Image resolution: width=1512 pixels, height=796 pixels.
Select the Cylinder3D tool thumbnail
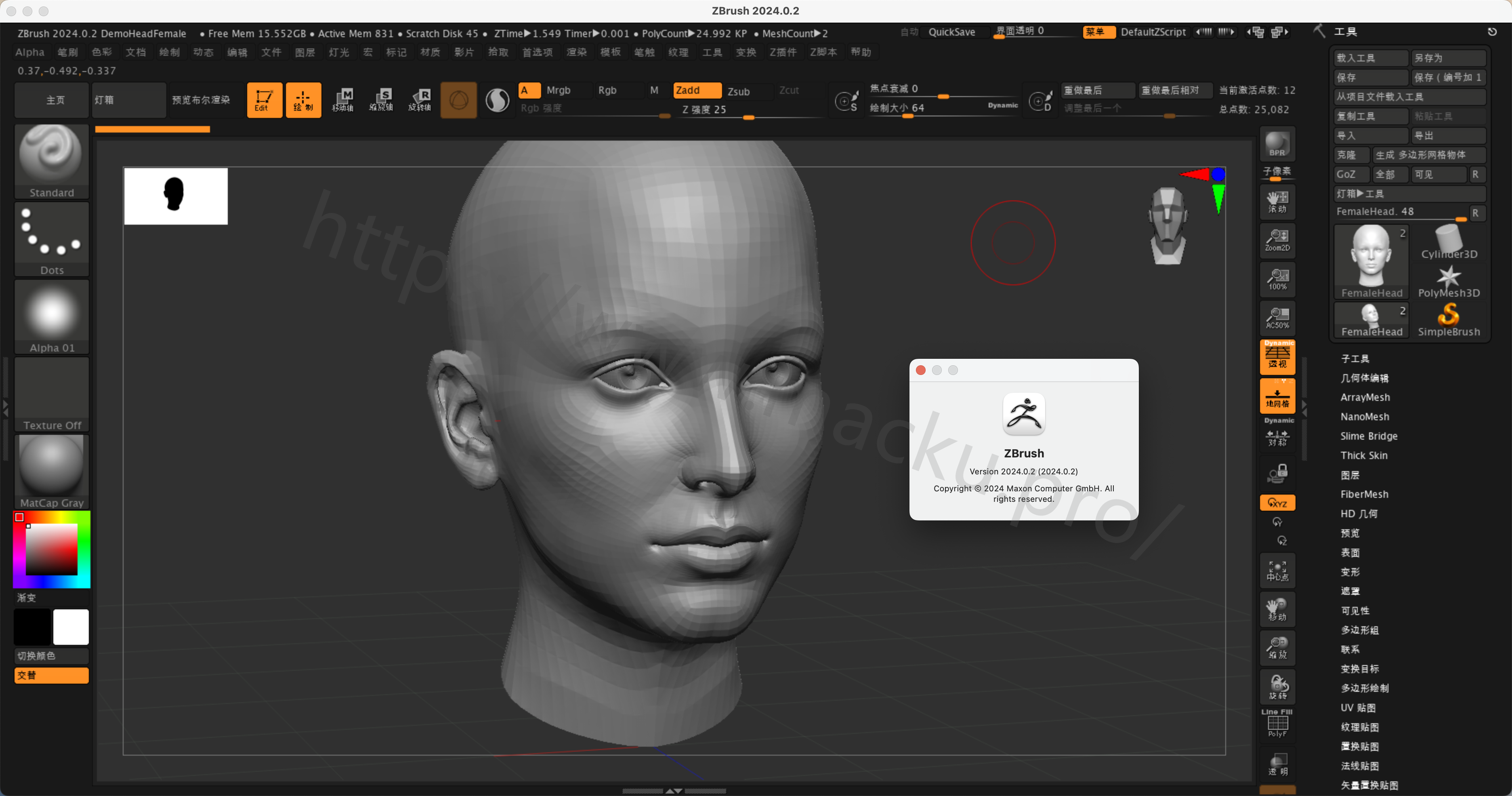(1448, 242)
